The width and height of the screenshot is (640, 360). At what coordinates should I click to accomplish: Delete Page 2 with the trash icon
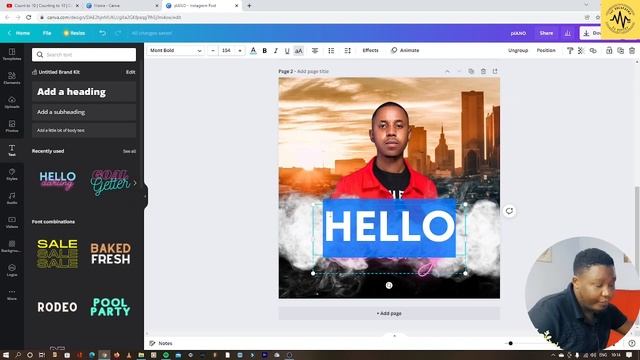(483, 71)
